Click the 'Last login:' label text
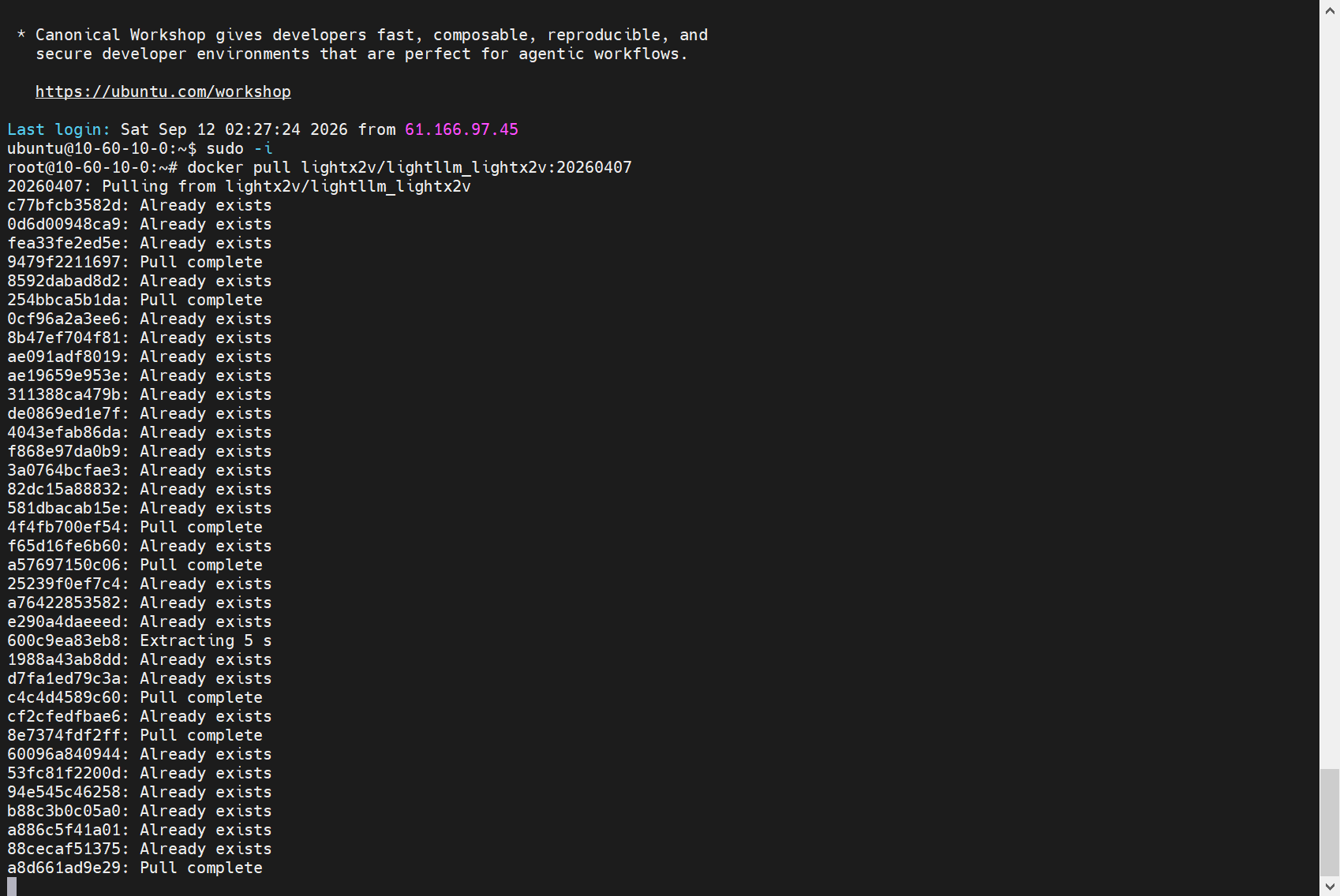1340x896 pixels. pyautogui.click(x=59, y=129)
